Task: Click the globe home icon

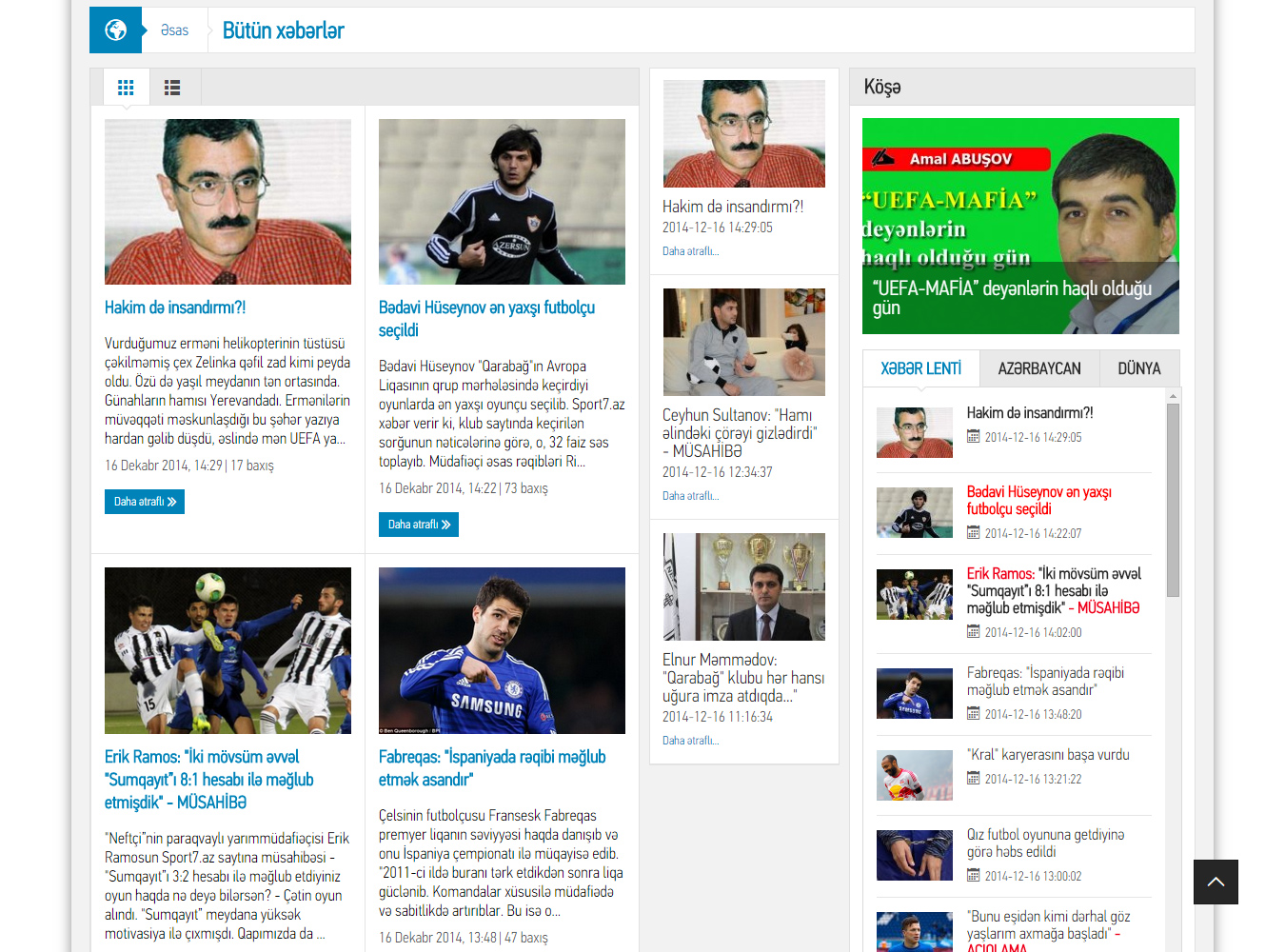Action: click(115, 30)
